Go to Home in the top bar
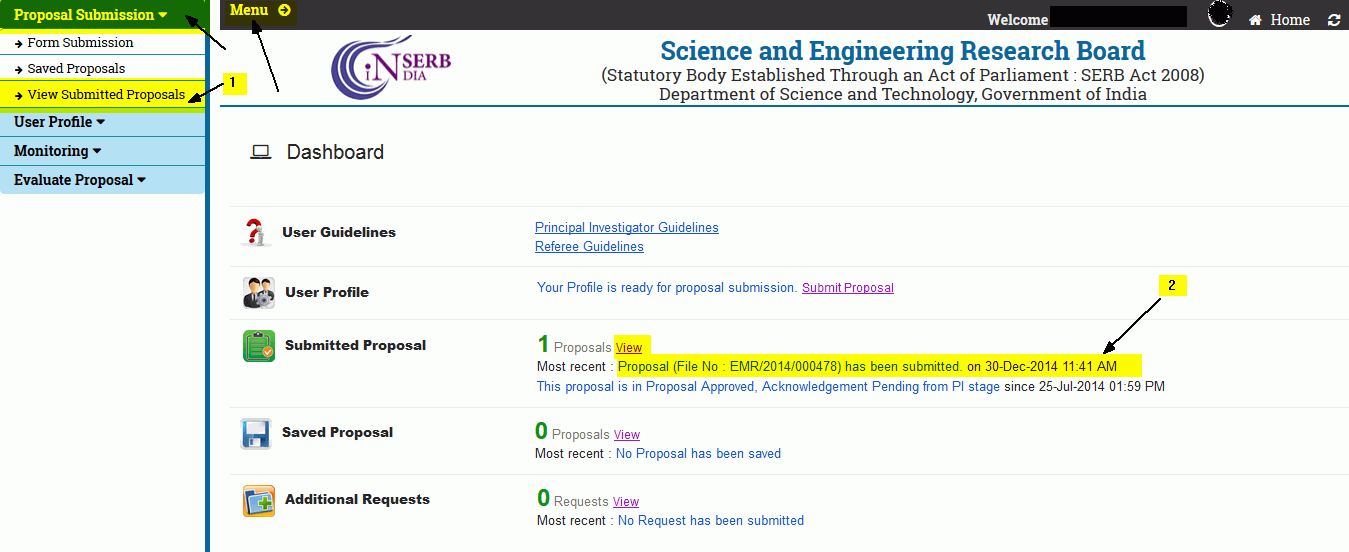The image size is (1349, 552). tap(1280, 20)
